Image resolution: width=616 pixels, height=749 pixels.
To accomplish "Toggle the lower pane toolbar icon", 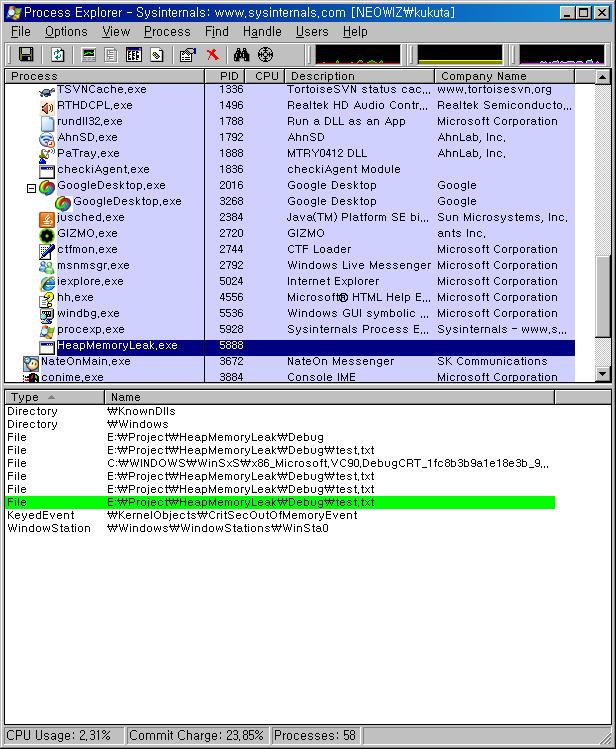I will tap(134, 55).
